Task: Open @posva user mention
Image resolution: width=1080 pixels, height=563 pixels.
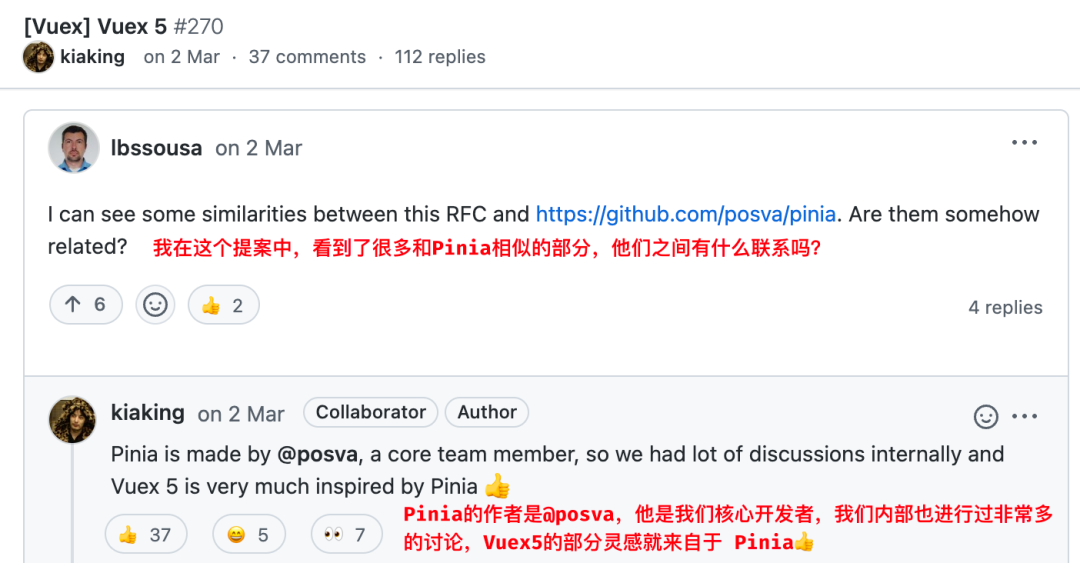Action: 320,454
